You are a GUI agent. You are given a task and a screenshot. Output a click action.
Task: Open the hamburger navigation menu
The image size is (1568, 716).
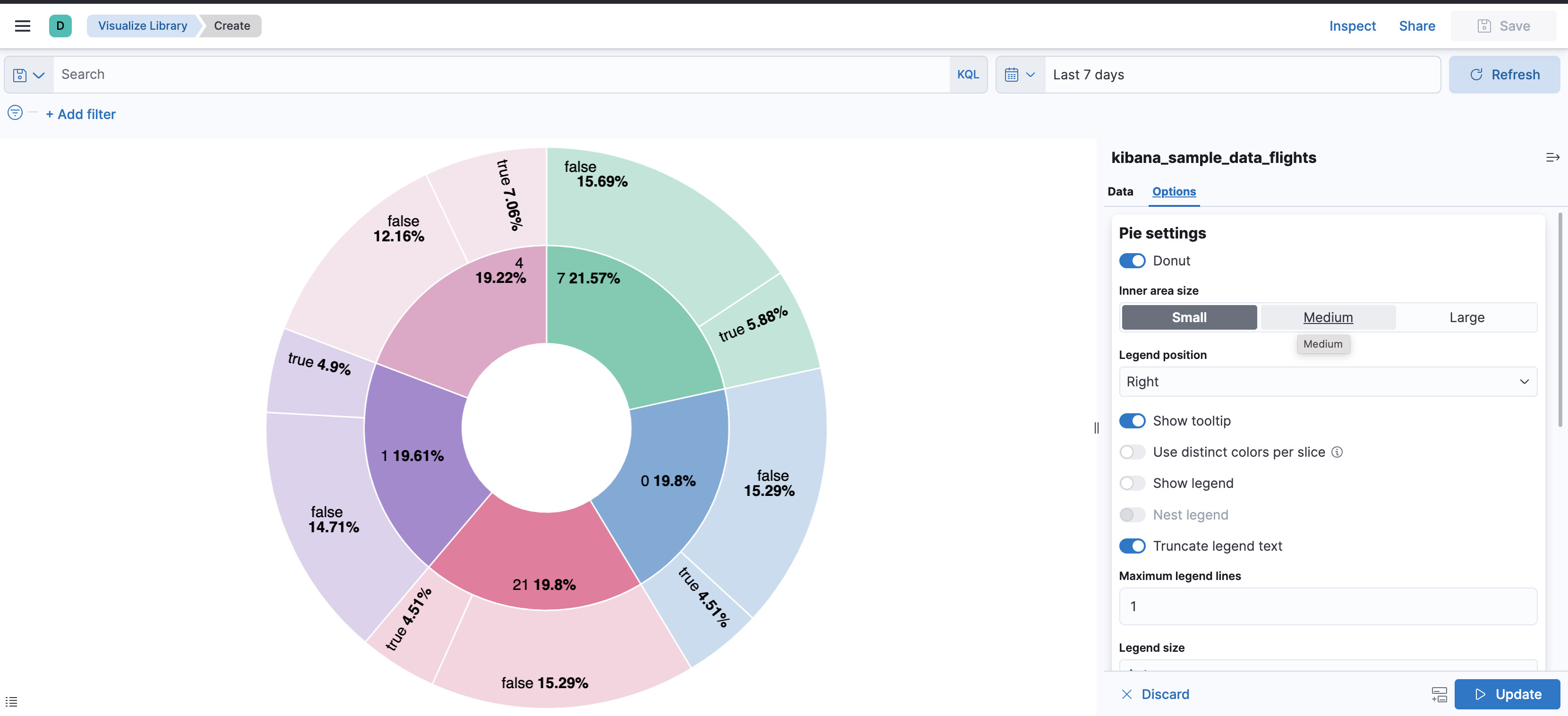click(23, 26)
